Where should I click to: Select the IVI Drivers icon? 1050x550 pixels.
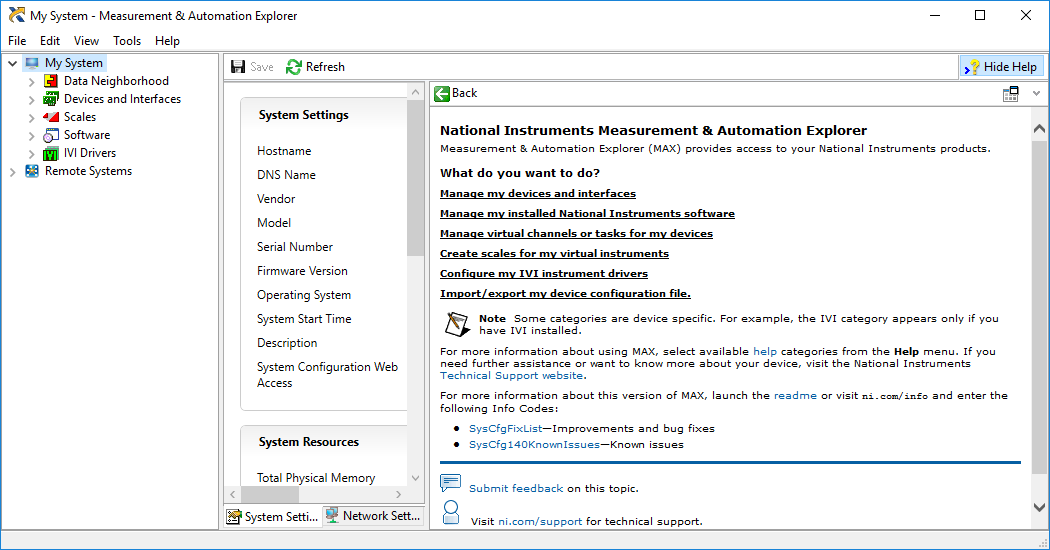point(51,153)
